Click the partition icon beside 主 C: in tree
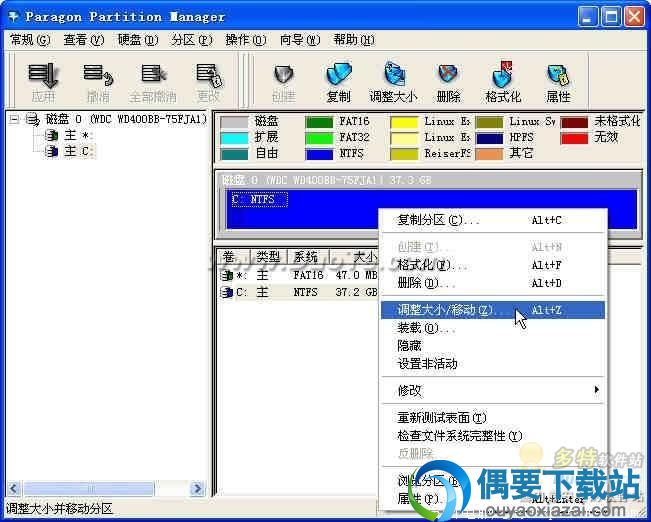Screen dimensions: 651x522 coord(51,152)
